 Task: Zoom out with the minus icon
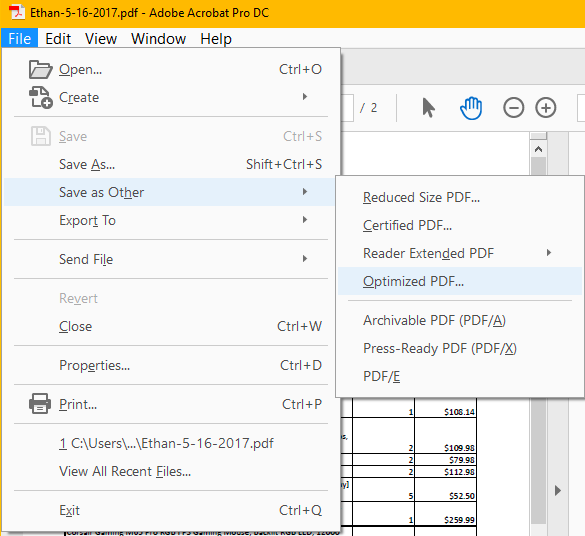pos(513,108)
